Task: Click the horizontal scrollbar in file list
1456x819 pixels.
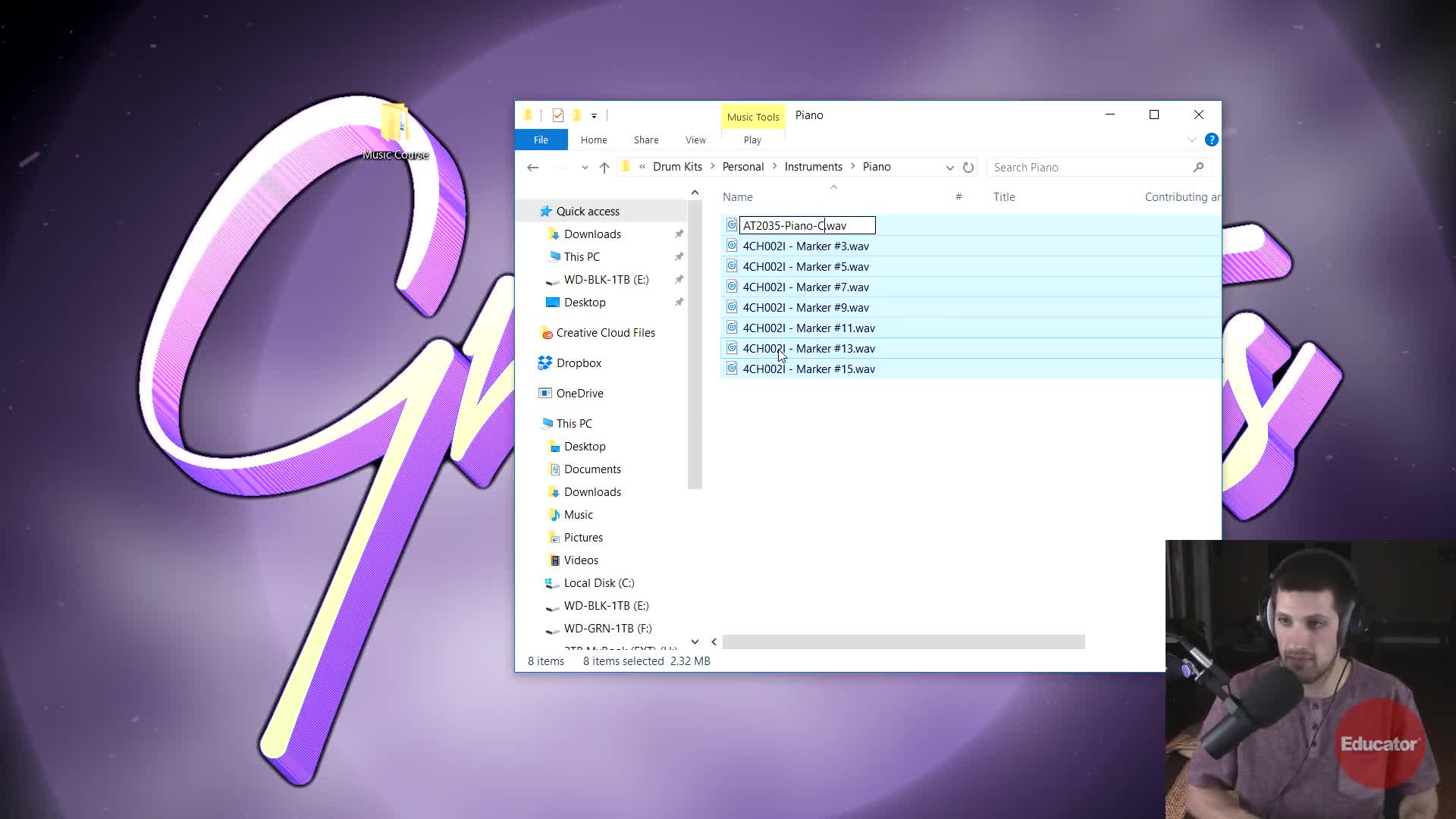Action: point(903,642)
